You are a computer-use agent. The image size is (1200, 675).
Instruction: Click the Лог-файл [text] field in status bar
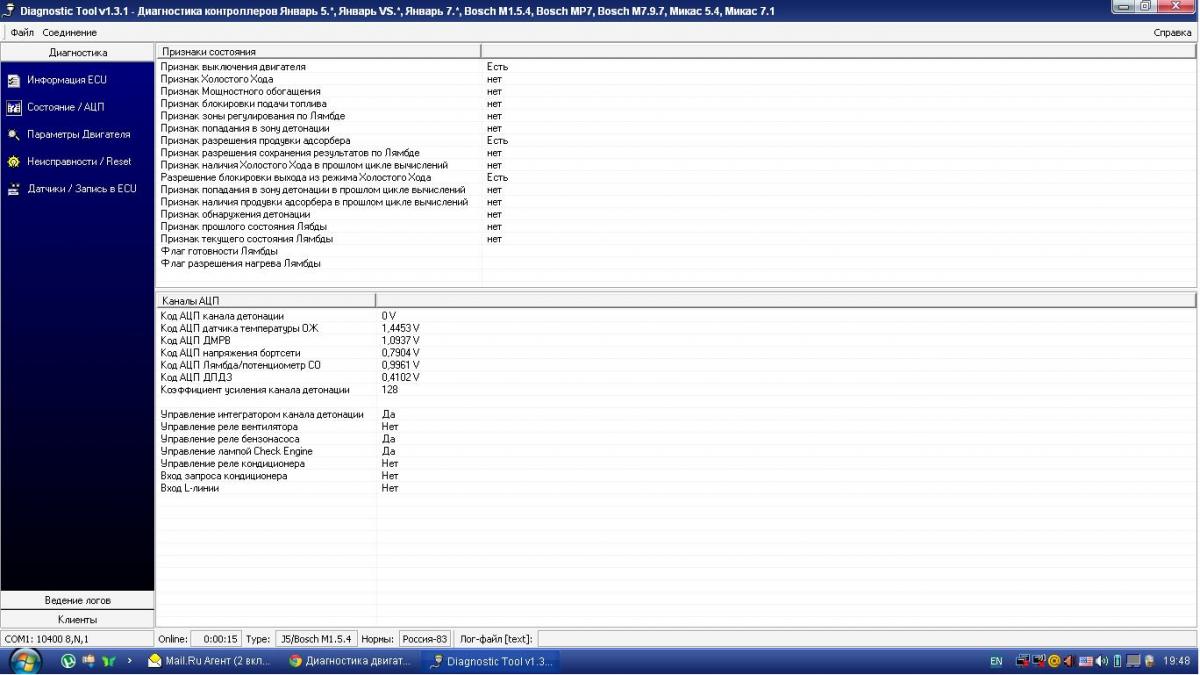point(866,639)
